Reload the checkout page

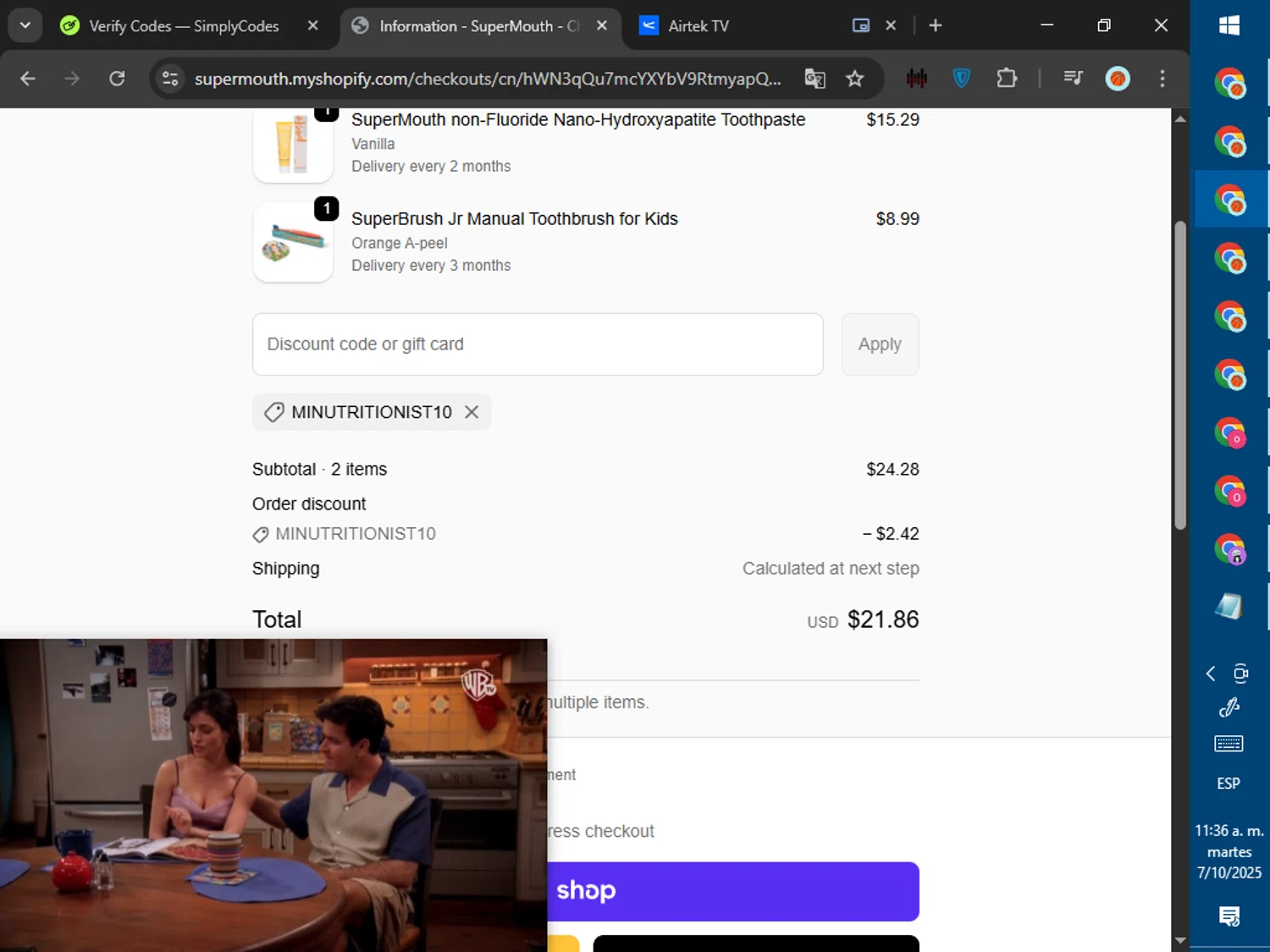pyautogui.click(x=117, y=79)
